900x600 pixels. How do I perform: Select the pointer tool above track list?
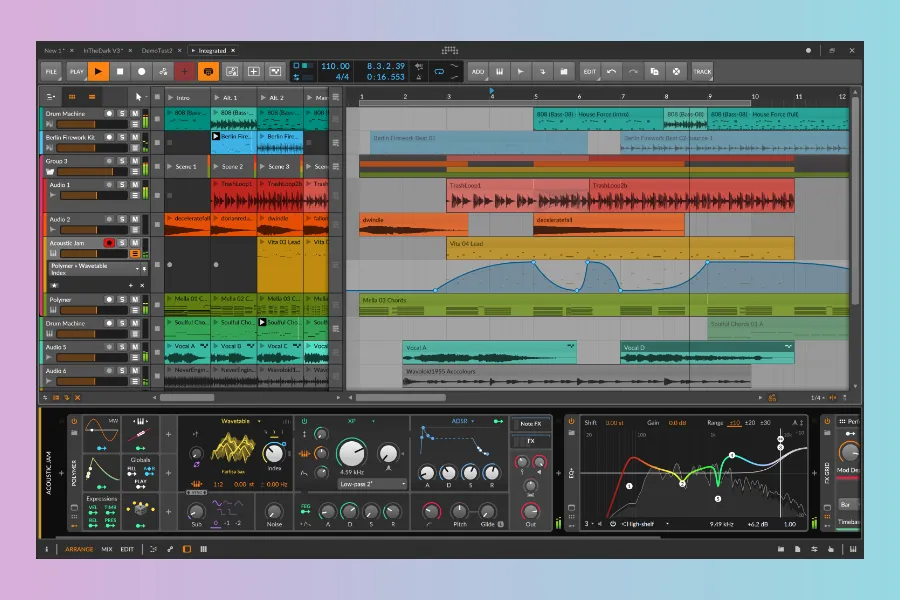click(x=139, y=97)
